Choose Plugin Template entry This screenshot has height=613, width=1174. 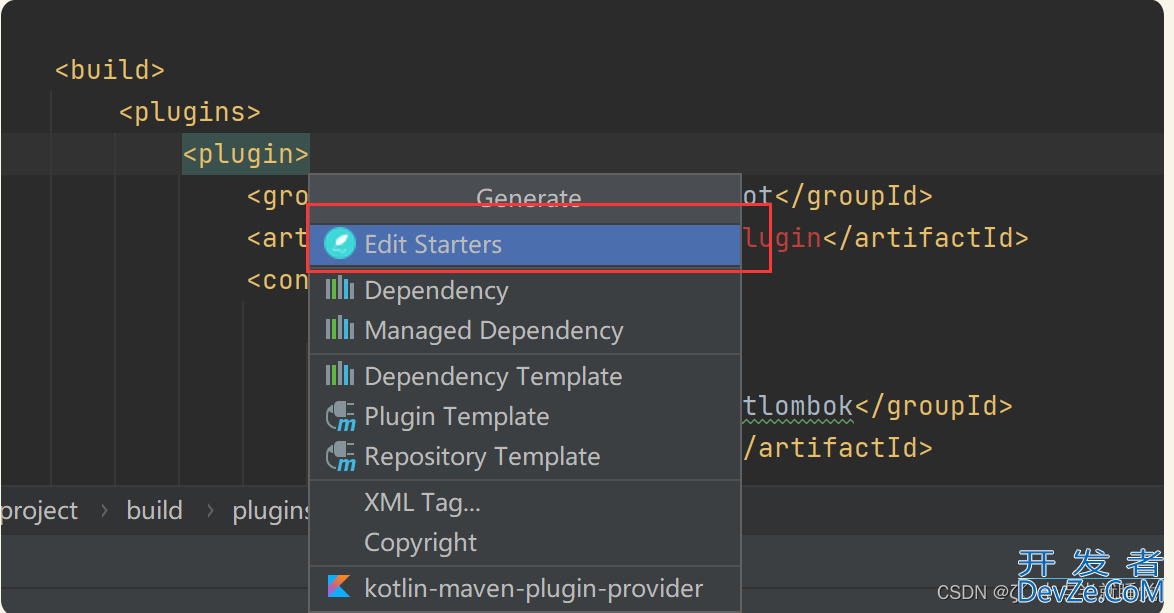click(x=525, y=417)
